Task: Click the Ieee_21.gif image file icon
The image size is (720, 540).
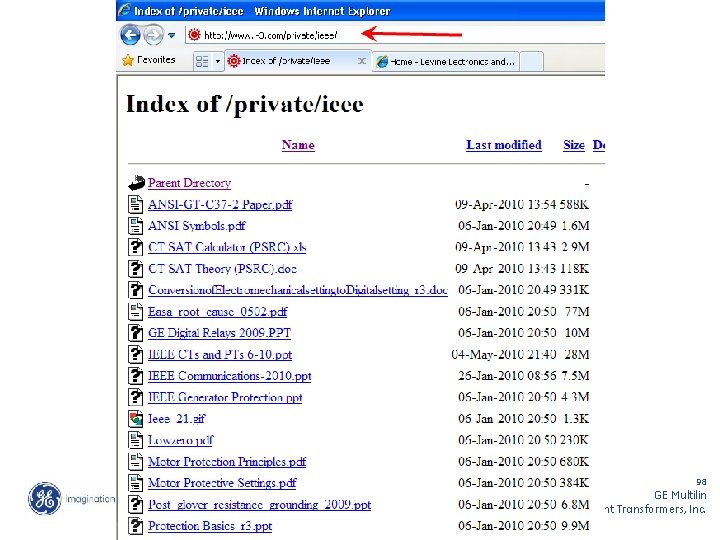Action: coord(135,418)
